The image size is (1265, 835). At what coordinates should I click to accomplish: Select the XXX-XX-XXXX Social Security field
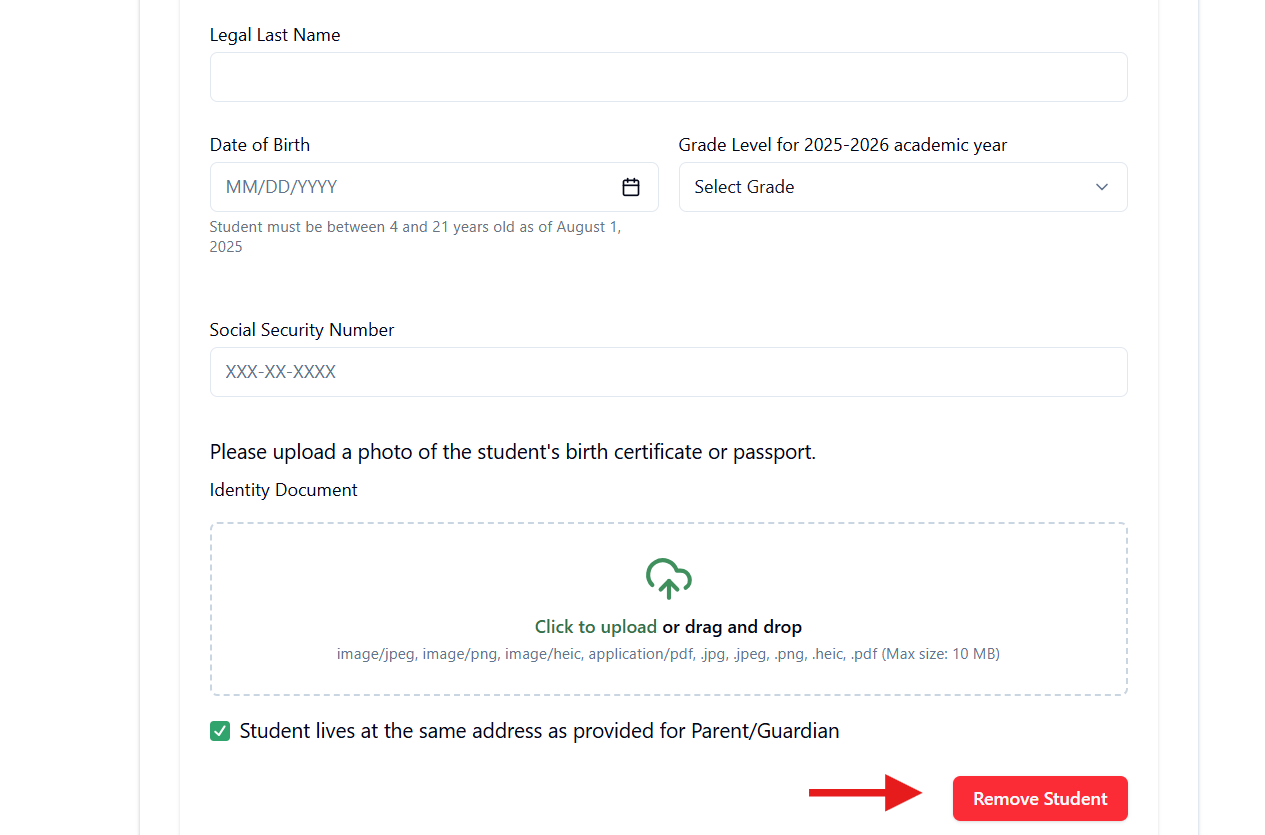(x=669, y=372)
